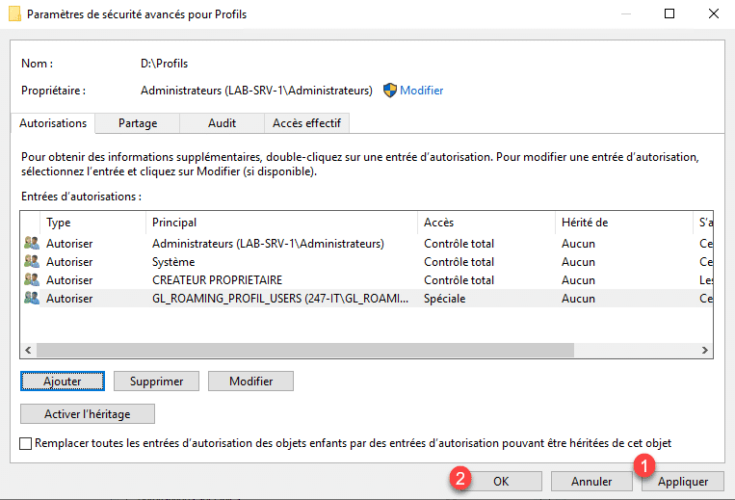Enable Remplacer toutes les entrées d'autorisation checkbox
This screenshot has width=735, height=500.
(26, 443)
